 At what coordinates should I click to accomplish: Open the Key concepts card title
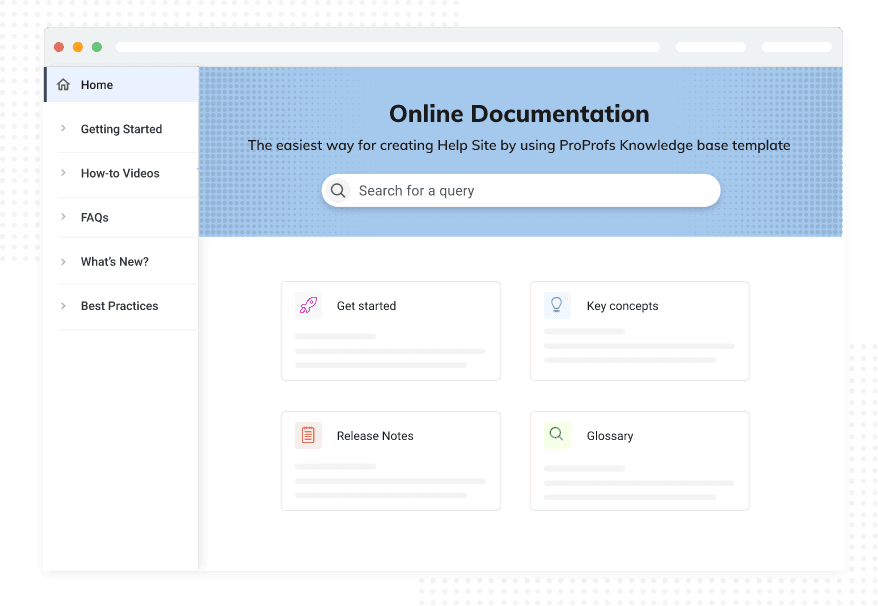[622, 306]
